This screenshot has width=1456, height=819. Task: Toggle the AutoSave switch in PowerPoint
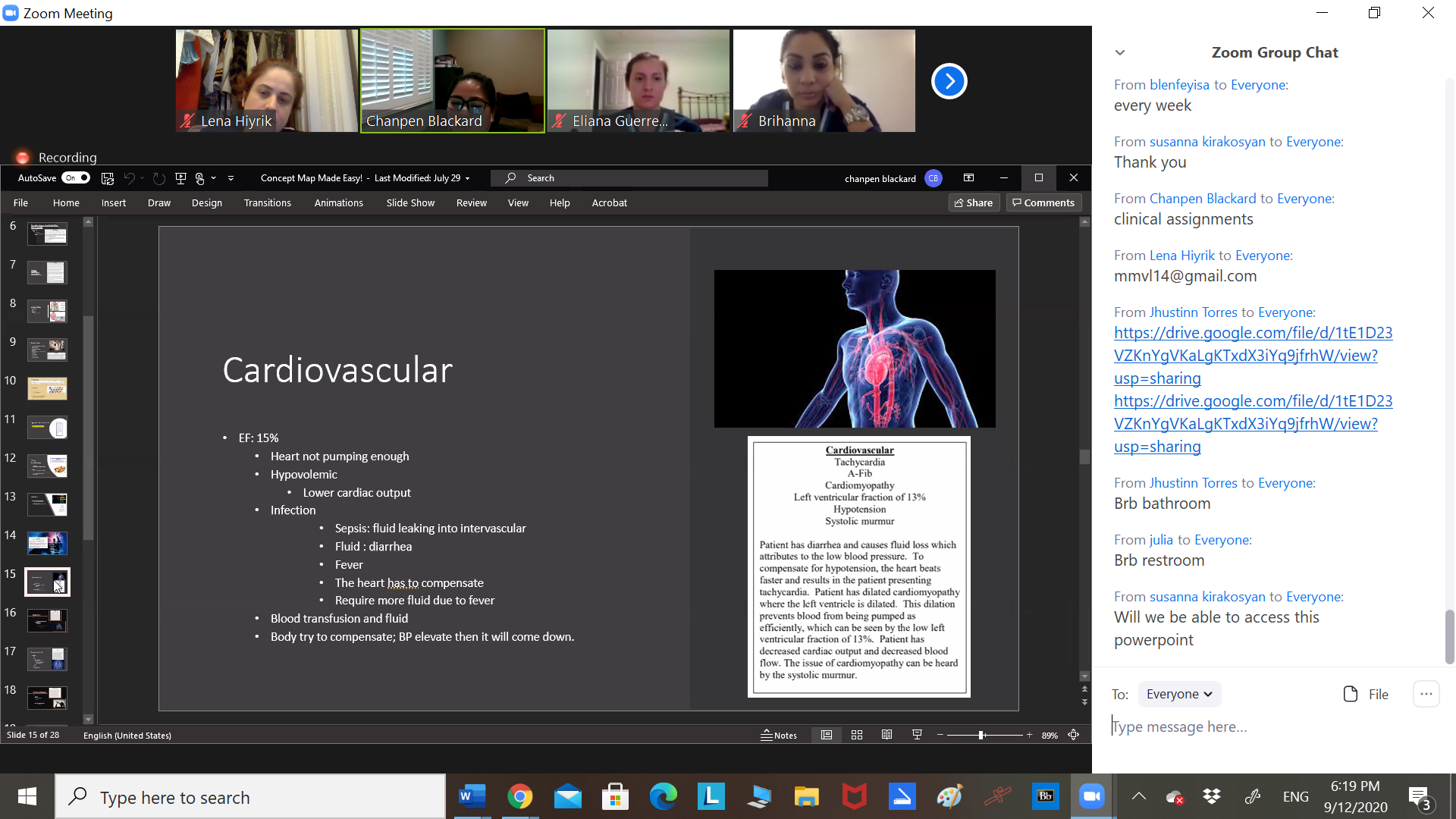coord(76,178)
